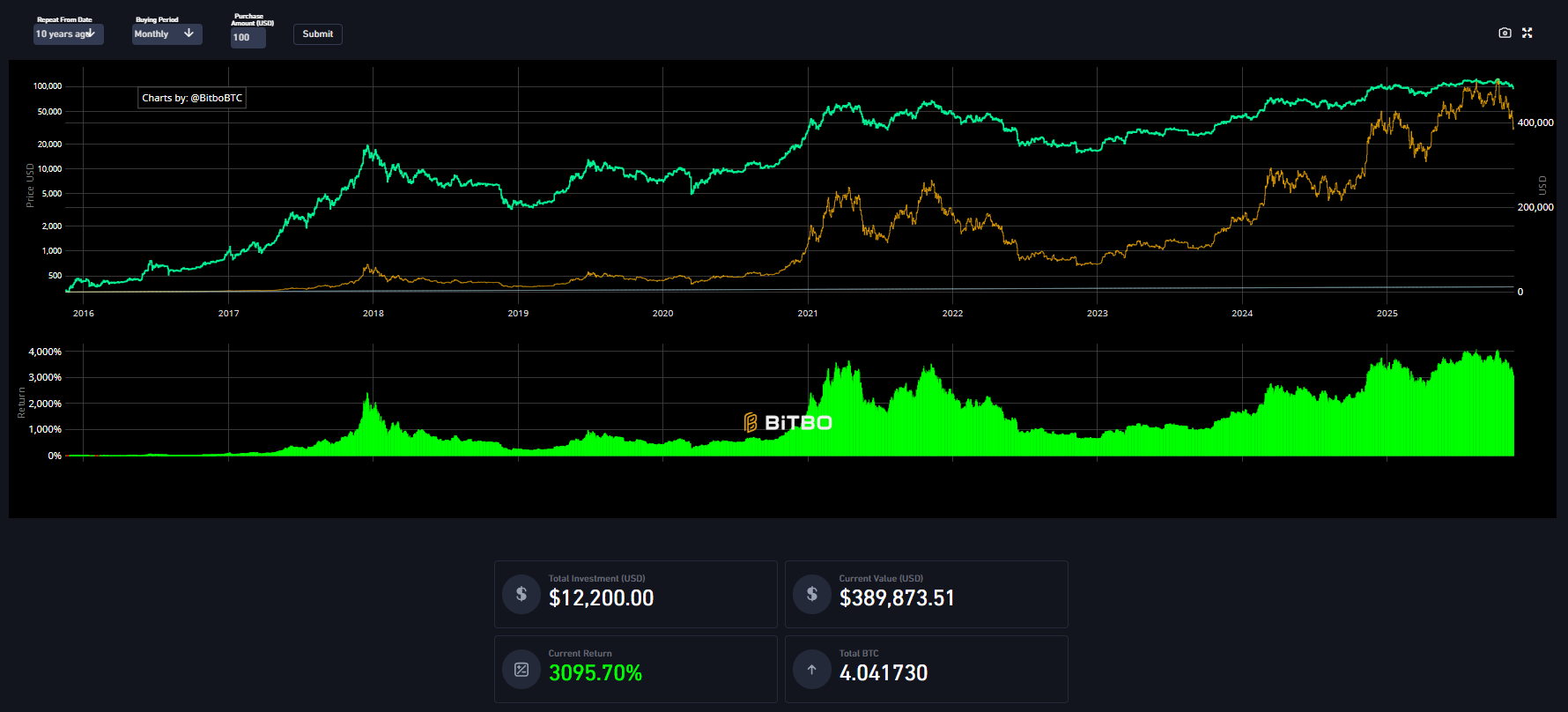
Task: Click the 2025 tick on the time axis
Action: pyautogui.click(x=1387, y=314)
